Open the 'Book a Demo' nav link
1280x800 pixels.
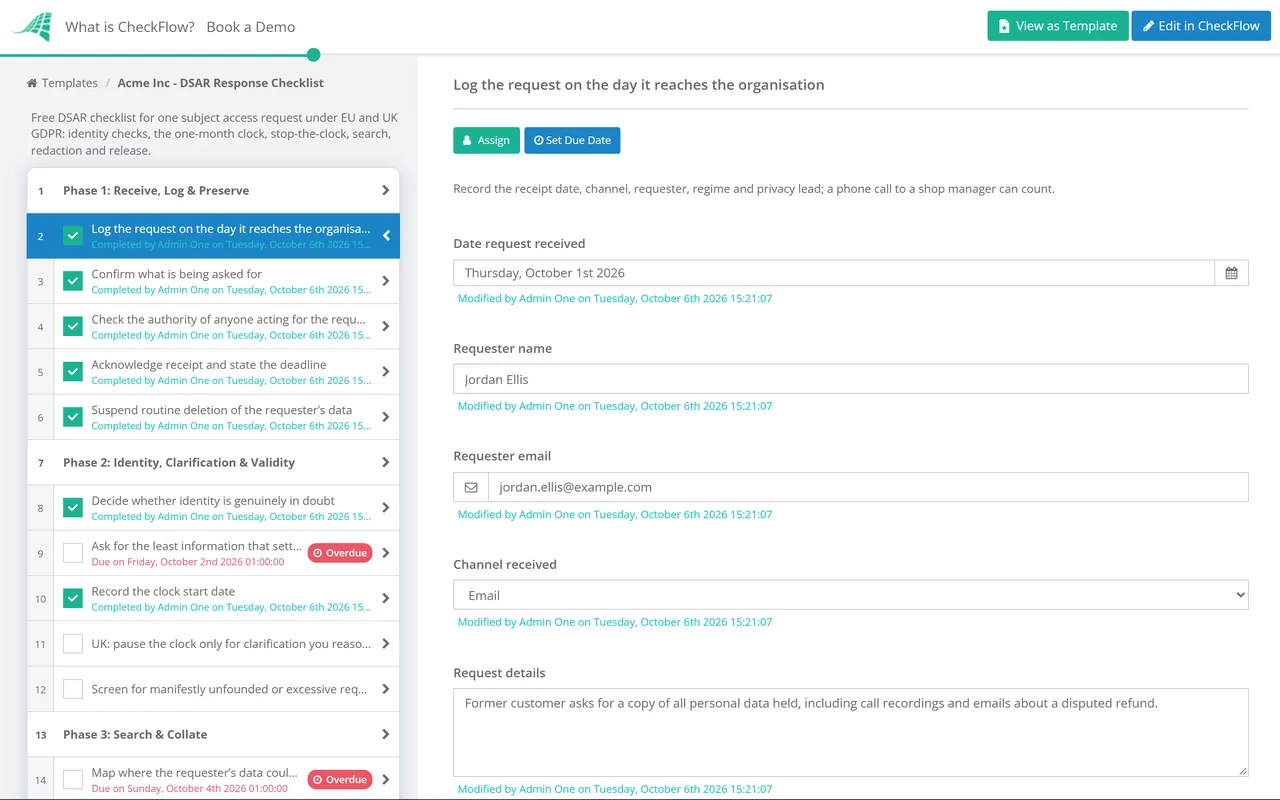[251, 27]
